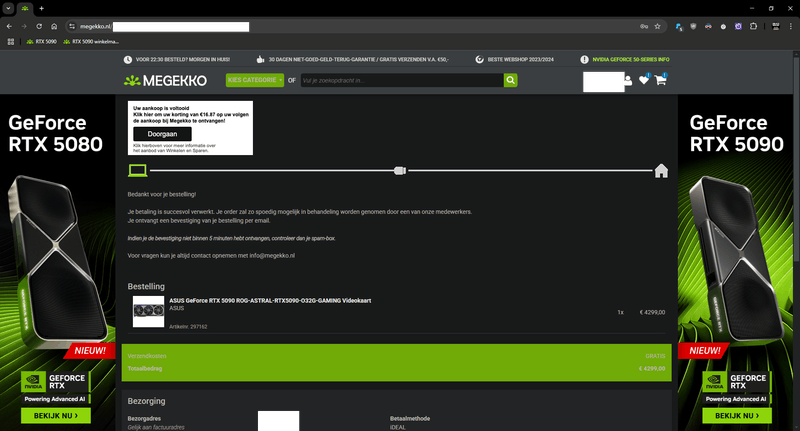Click the 'iDEAL' payment method text

pyautogui.click(x=398, y=427)
